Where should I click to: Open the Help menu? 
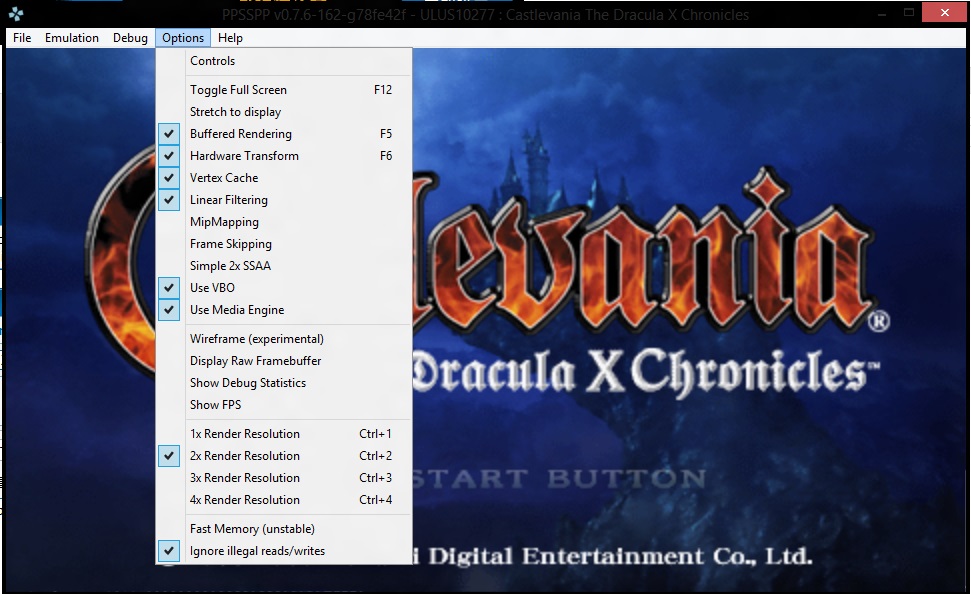point(230,38)
